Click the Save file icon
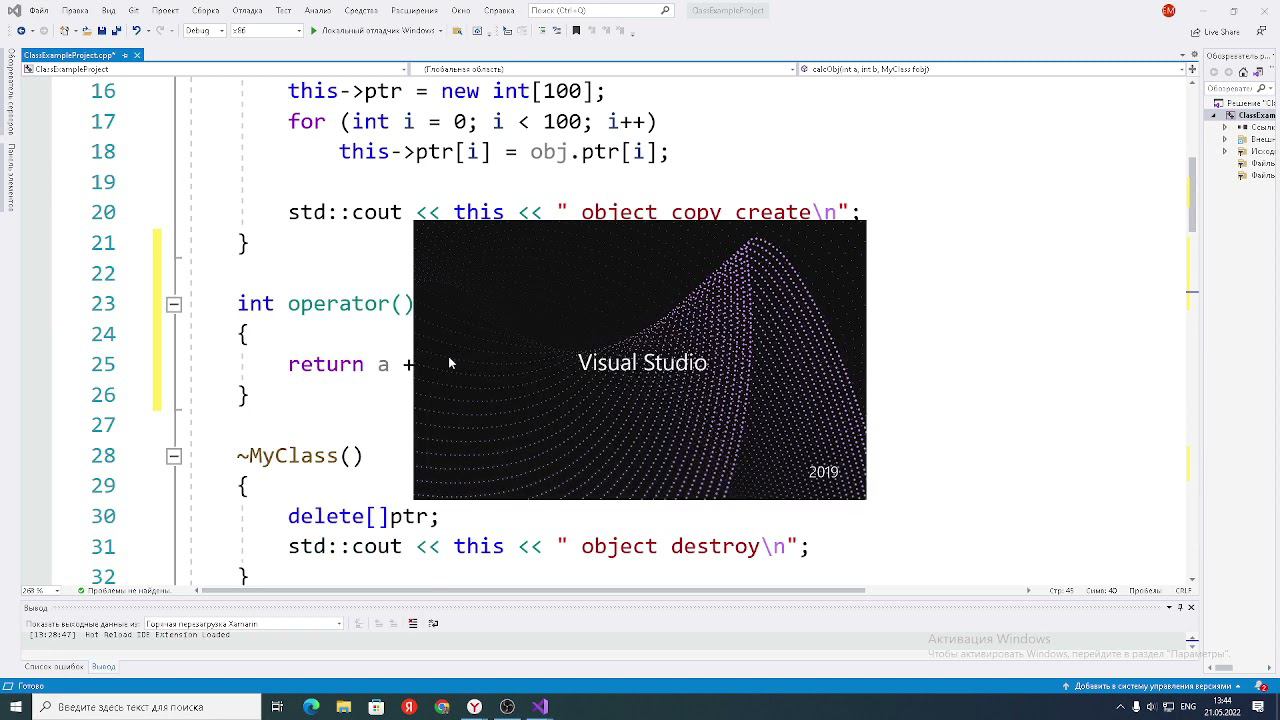This screenshot has width=1280, height=720. pyautogui.click(x=103, y=31)
